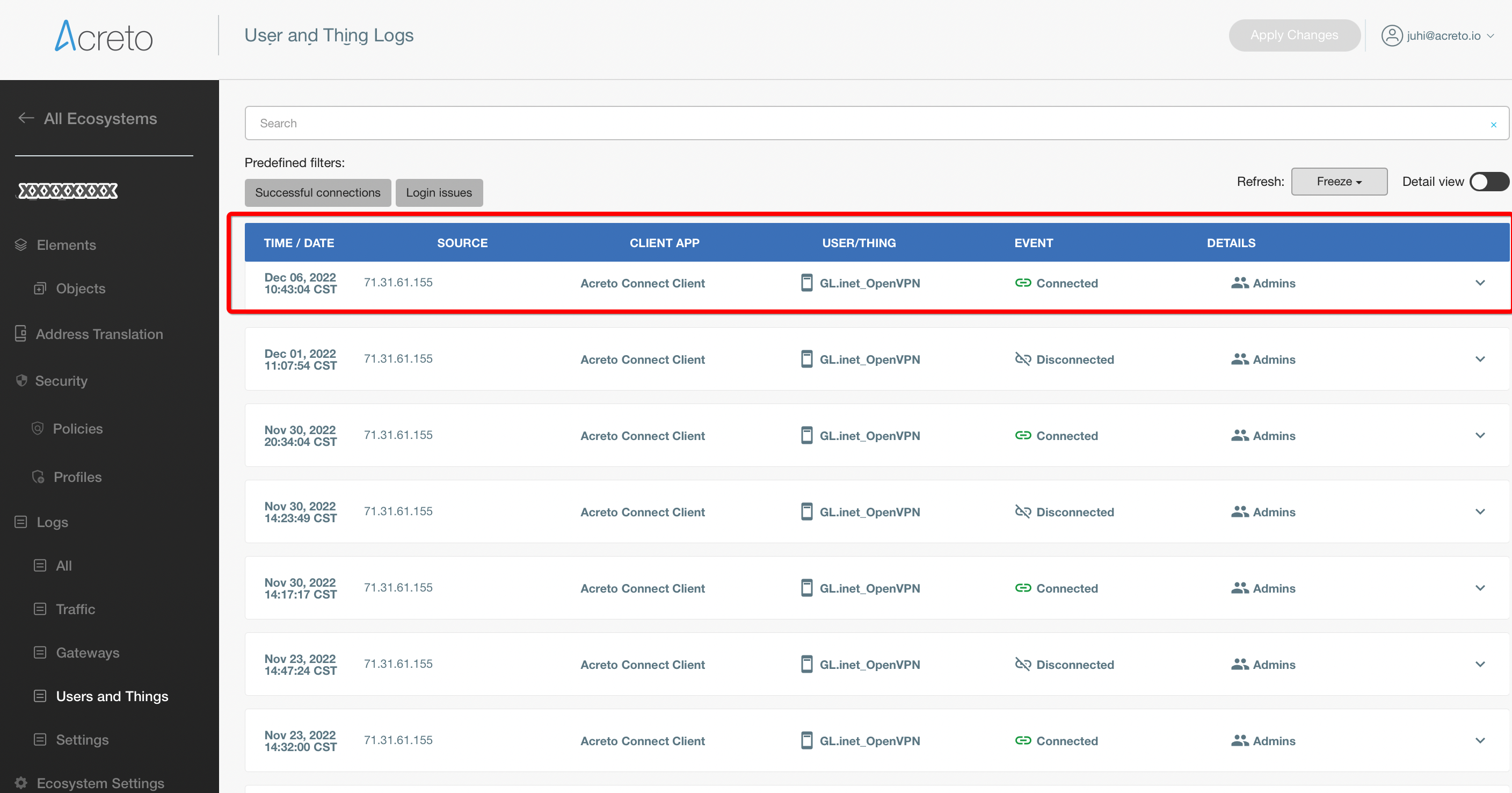The image size is (1512, 793).
Task: Click the Address Translation icon in sidebar
Action: [x=20, y=334]
